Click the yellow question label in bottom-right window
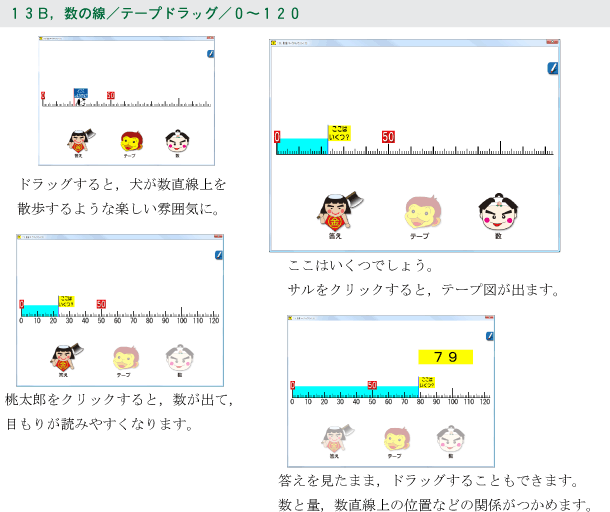The height and width of the screenshot is (512, 610). click(x=427, y=382)
